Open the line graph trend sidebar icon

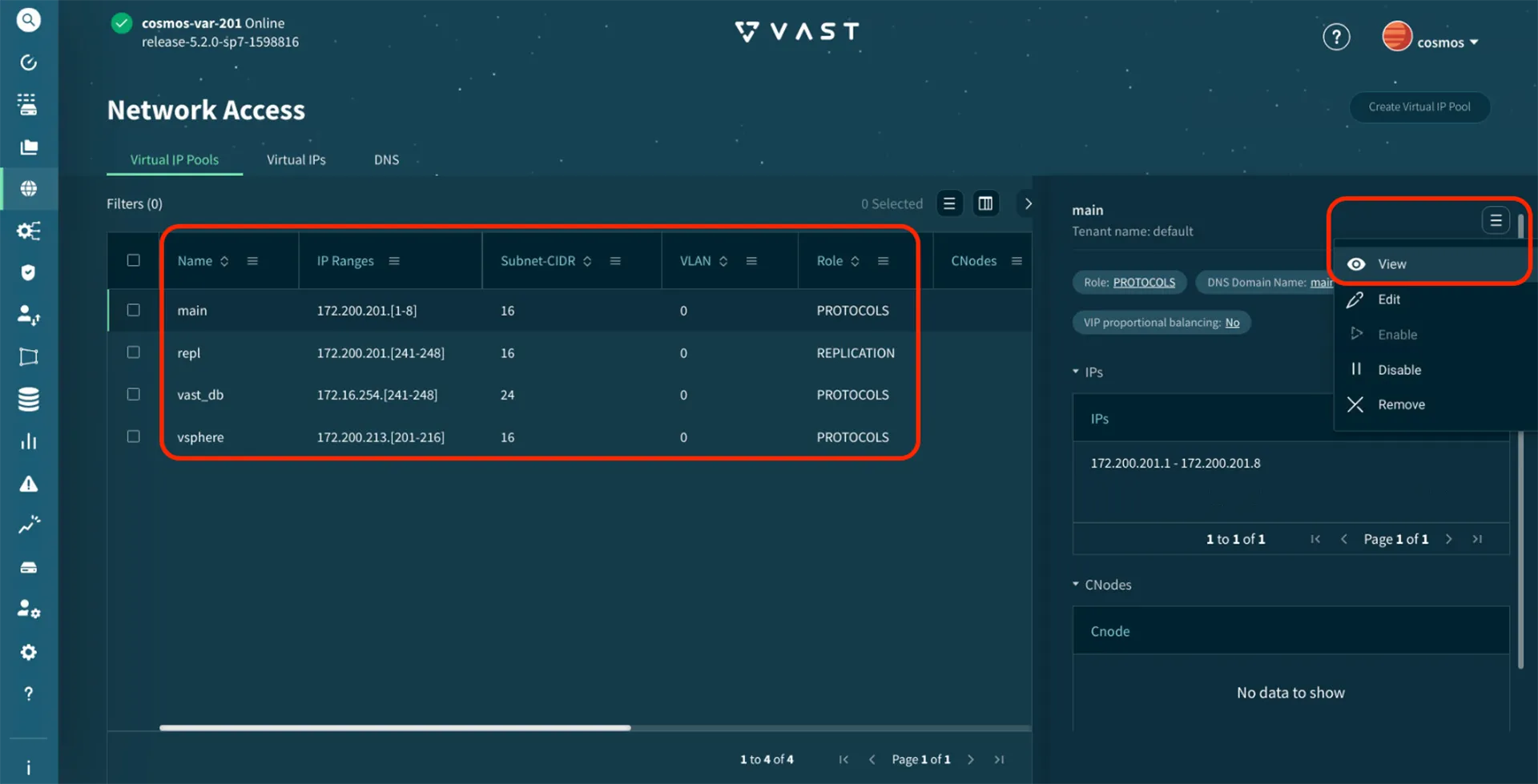click(x=29, y=525)
